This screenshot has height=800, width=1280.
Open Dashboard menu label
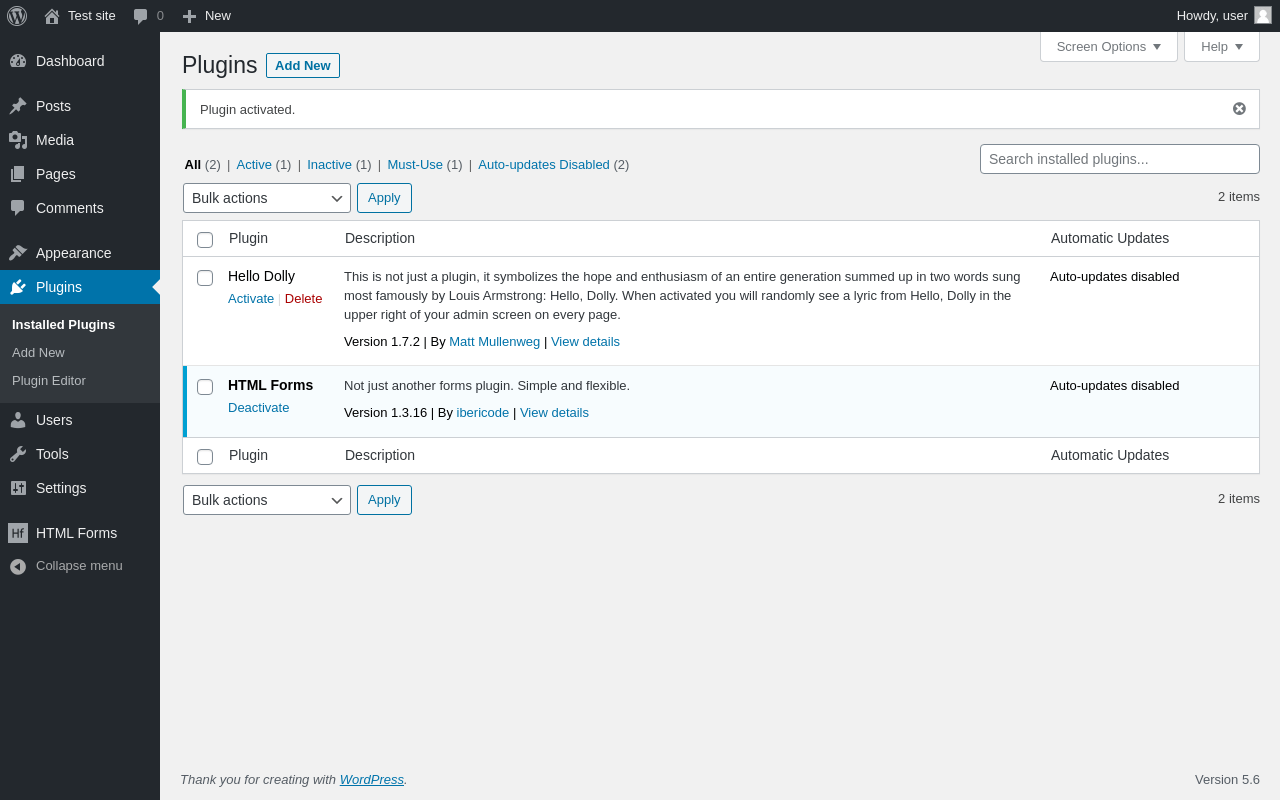[70, 61]
